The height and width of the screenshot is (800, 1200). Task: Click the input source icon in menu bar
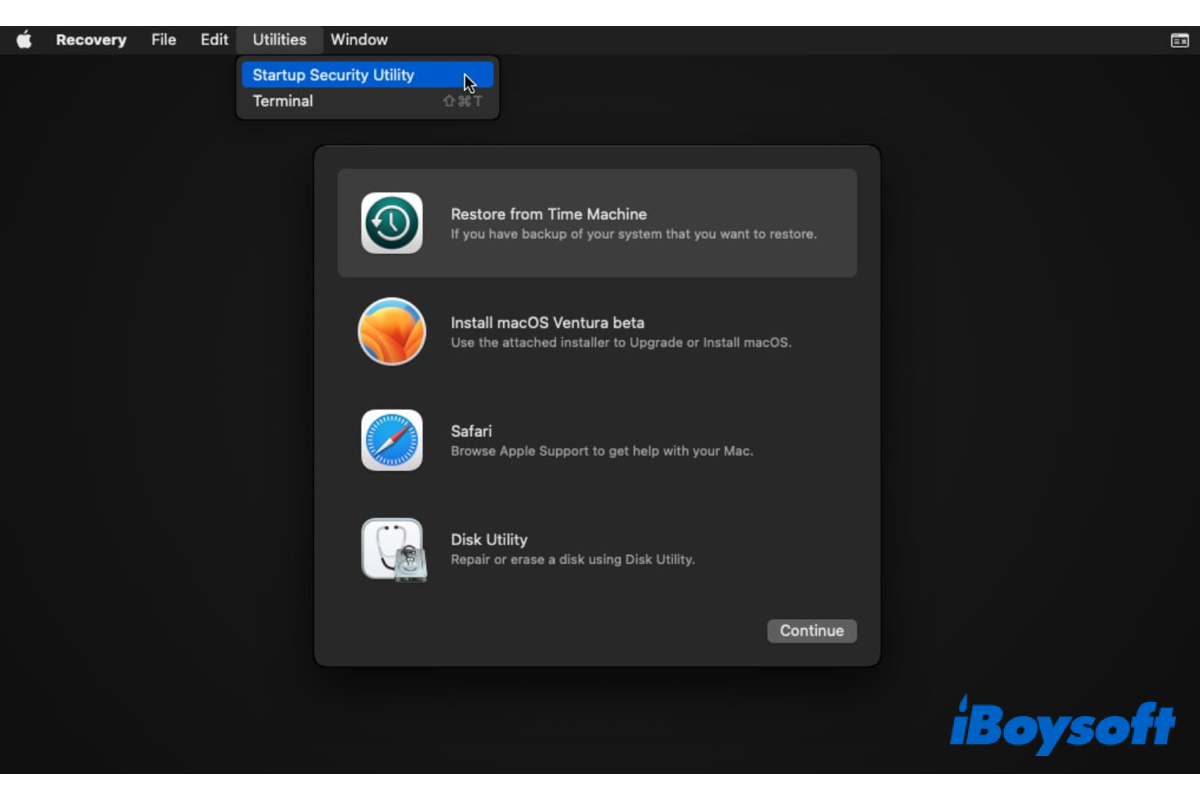click(x=1180, y=40)
